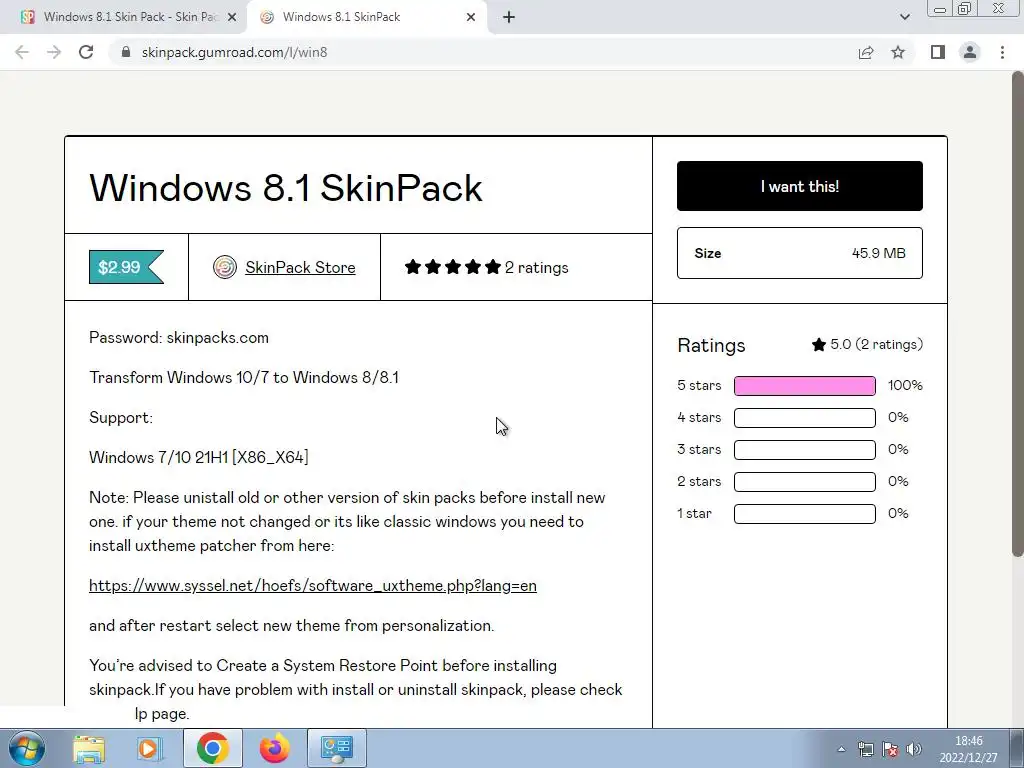Share this page icon in address bar
The image size is (1024, 768).
point(866,52)
